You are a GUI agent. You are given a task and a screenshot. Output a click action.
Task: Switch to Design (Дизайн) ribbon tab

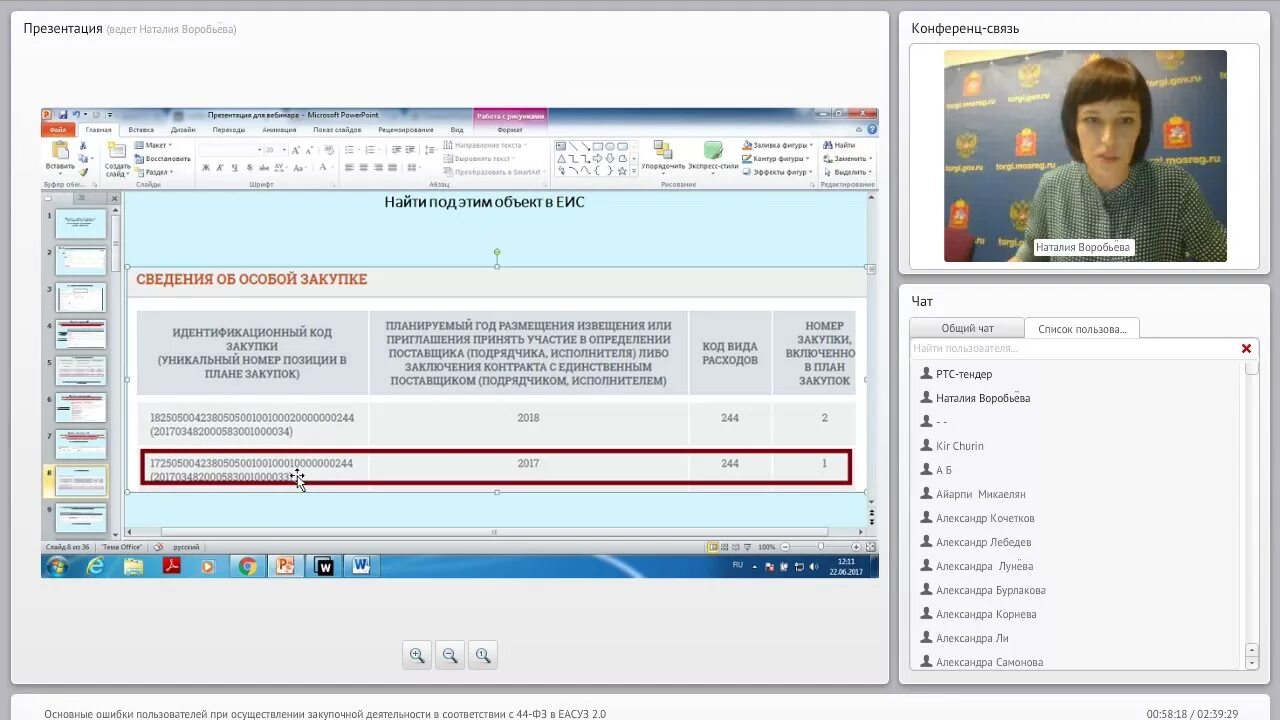point(183,130)
